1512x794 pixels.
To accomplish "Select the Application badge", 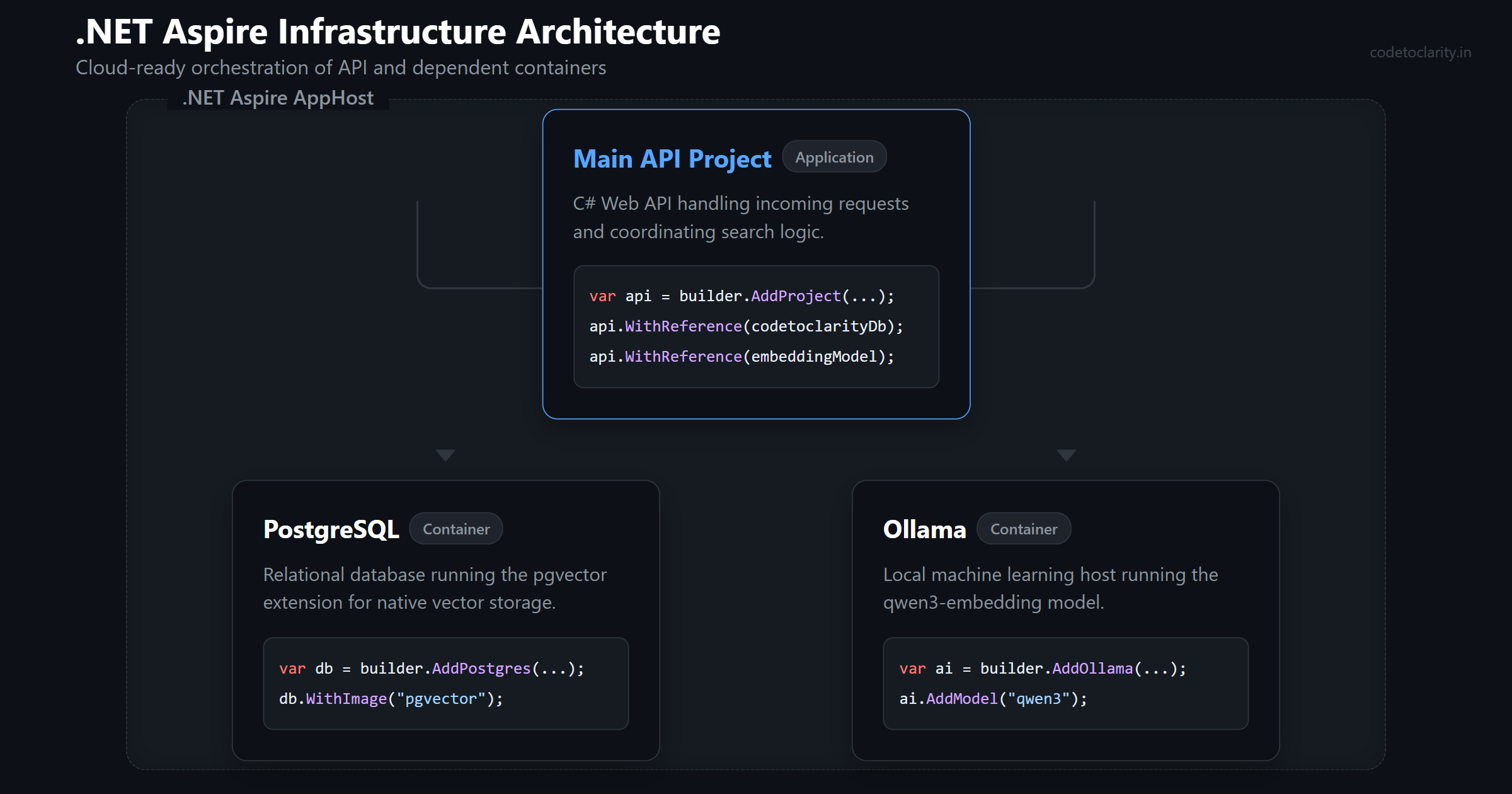I will click(x=834, y=157).
